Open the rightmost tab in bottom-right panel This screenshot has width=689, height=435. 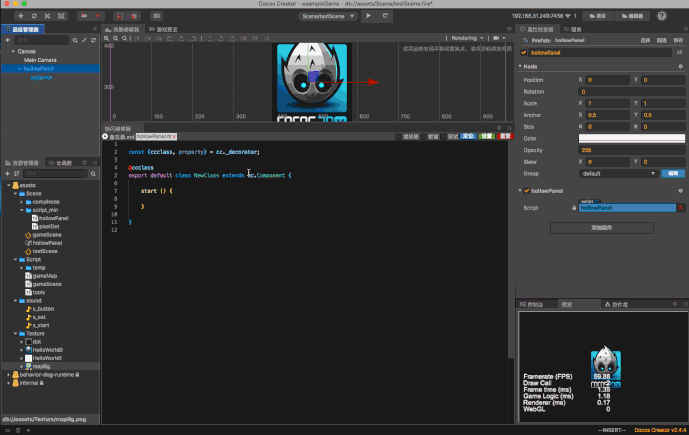click(x=616, y=304)
